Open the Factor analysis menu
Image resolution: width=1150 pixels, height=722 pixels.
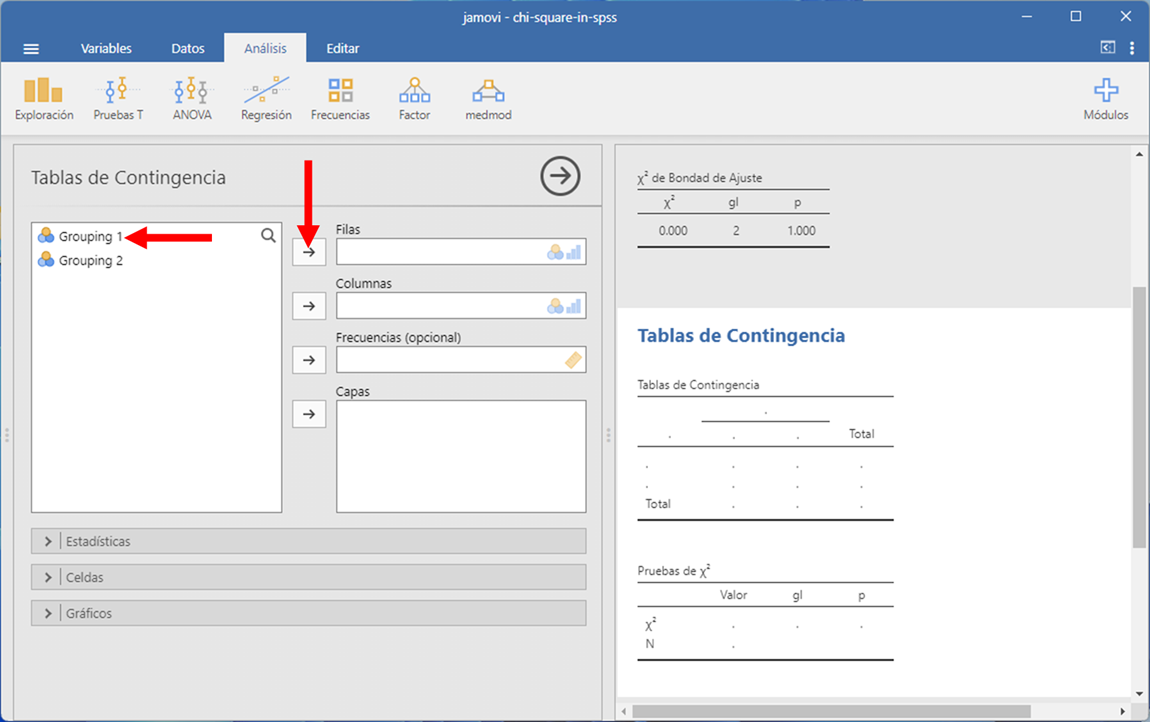[x=414, y=99]
